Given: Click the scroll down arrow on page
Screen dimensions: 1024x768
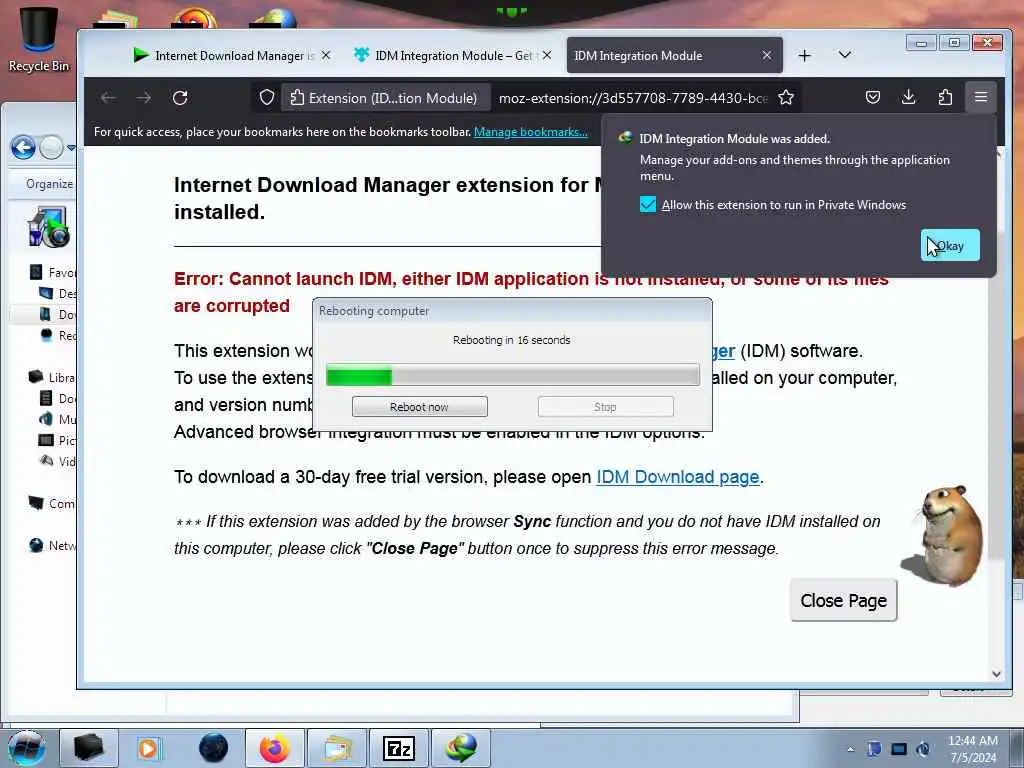Looking at the screenshot, I should tap(996, 674).
